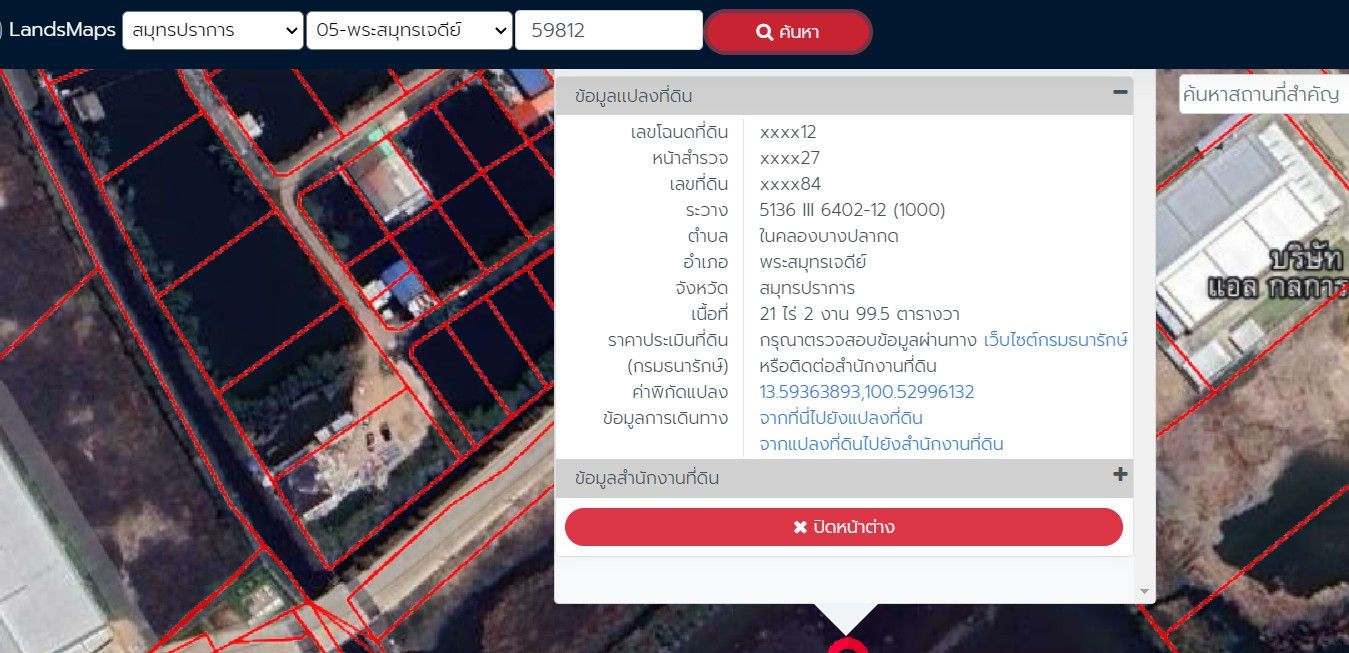The height and width of the screenshot is (653, 1349).
Task: Select the สมุทรปราการ province value in the popup
Action: (807, 288)
